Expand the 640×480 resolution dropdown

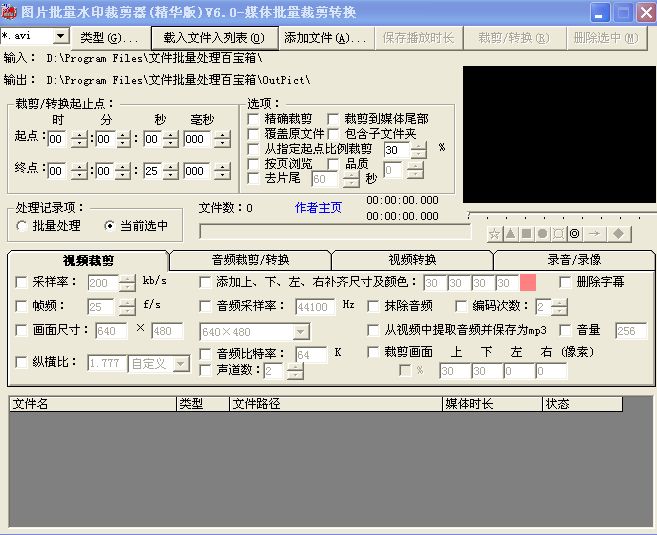coord(301,332)
